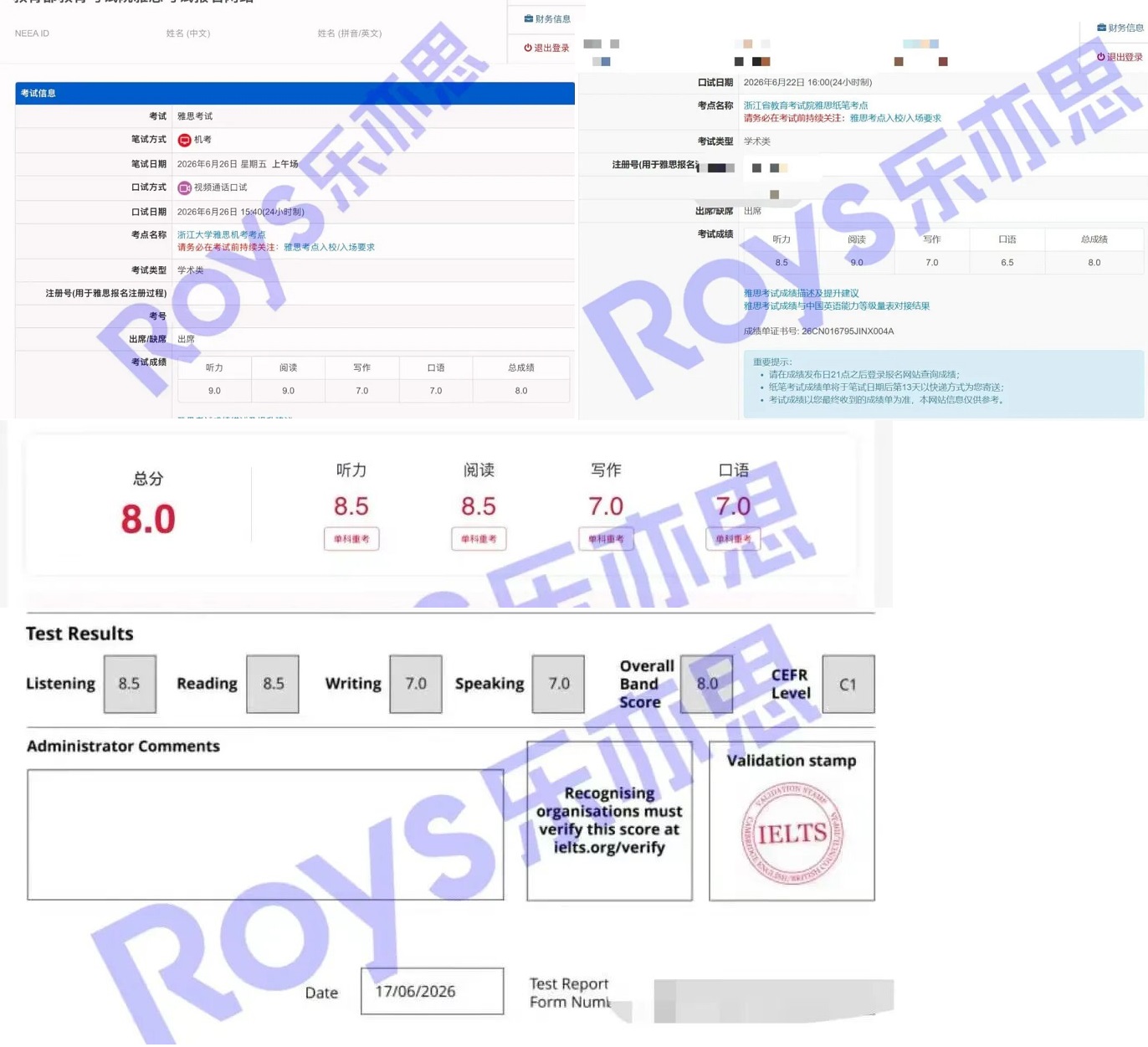
Task: Click the 视频通话口试 video-call icon
Action: coord(184,187)
